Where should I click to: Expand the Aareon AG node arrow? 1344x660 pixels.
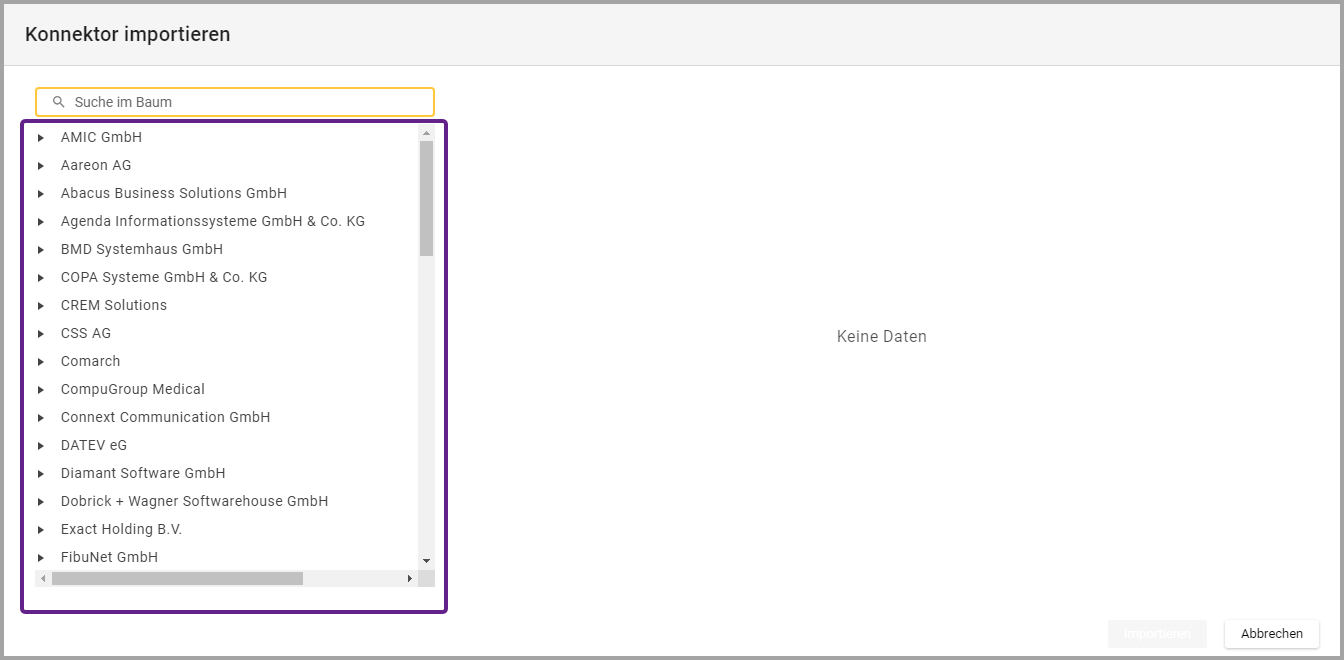click(41, 165)
